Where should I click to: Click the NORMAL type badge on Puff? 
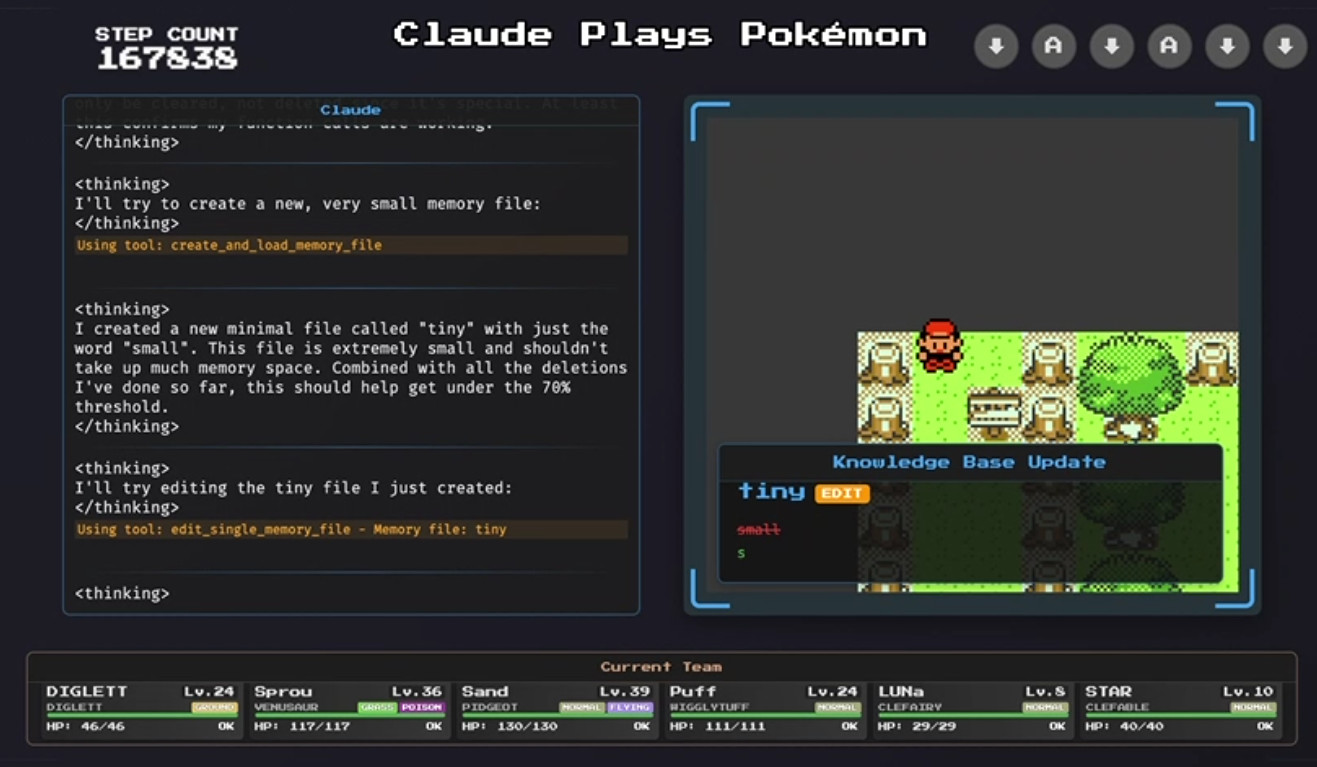[x=838, y=707]
